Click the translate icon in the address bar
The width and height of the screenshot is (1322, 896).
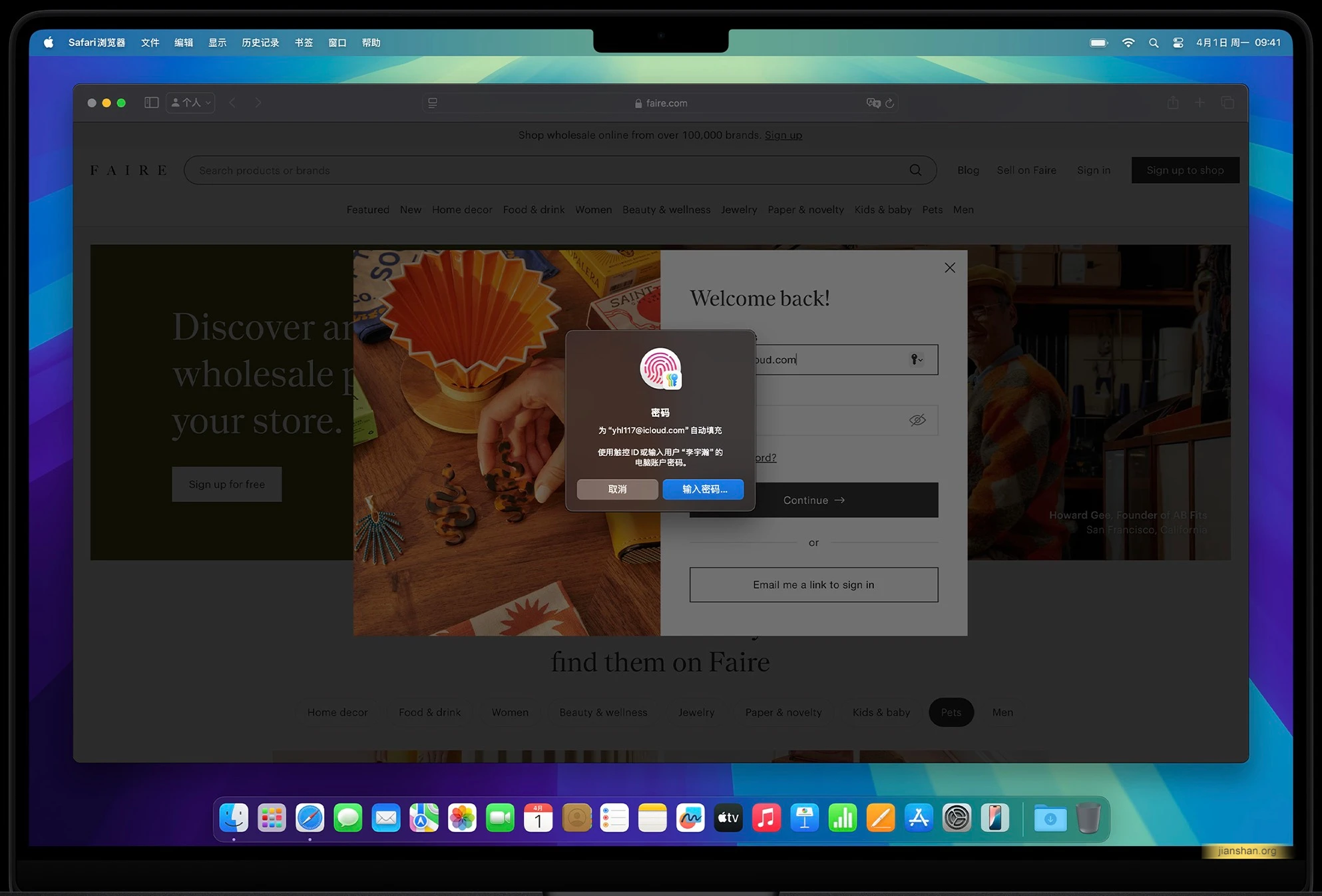click(x=873, y=103)
